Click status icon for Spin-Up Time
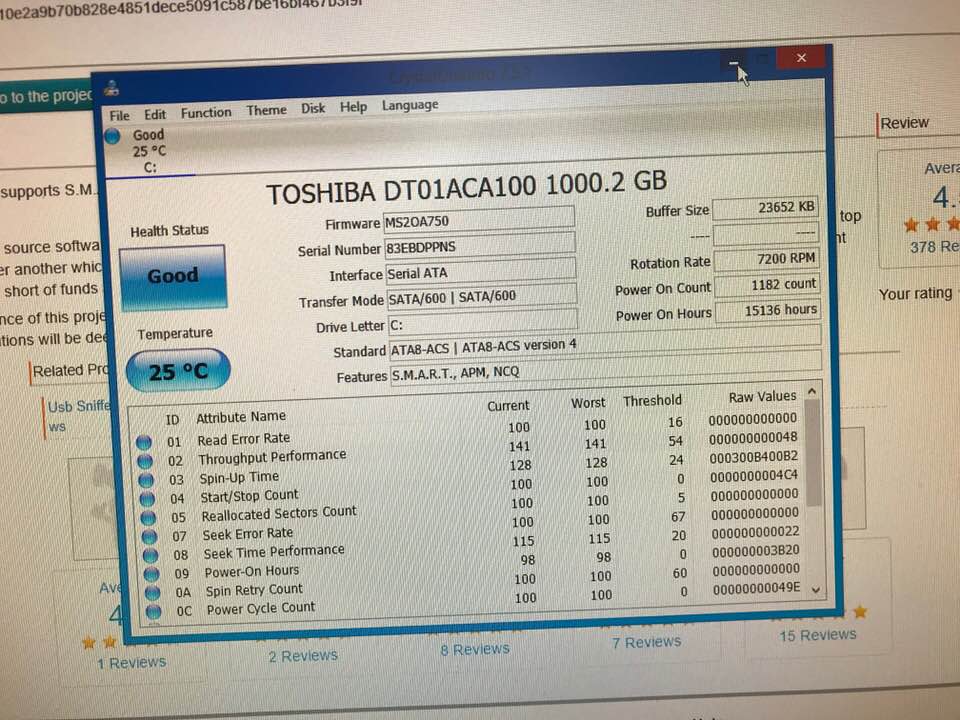960x720 pixels. point(146,479)
